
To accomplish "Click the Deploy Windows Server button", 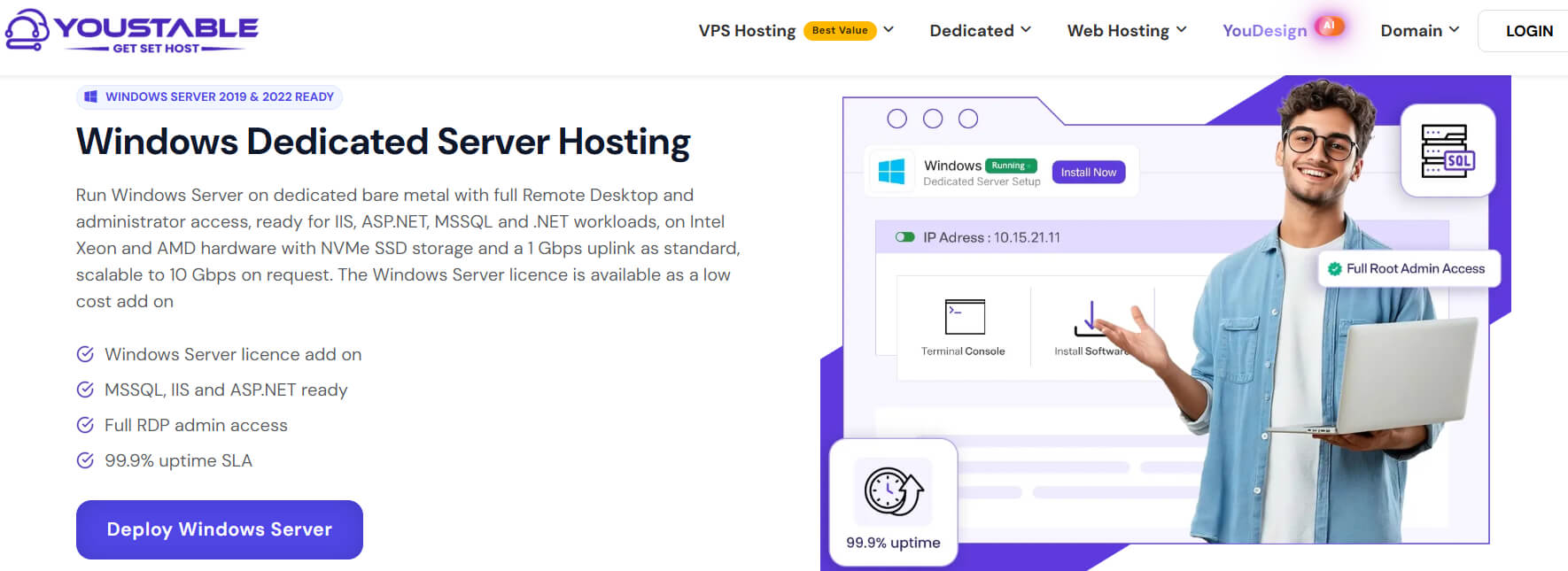I will (x=220, y=529).
